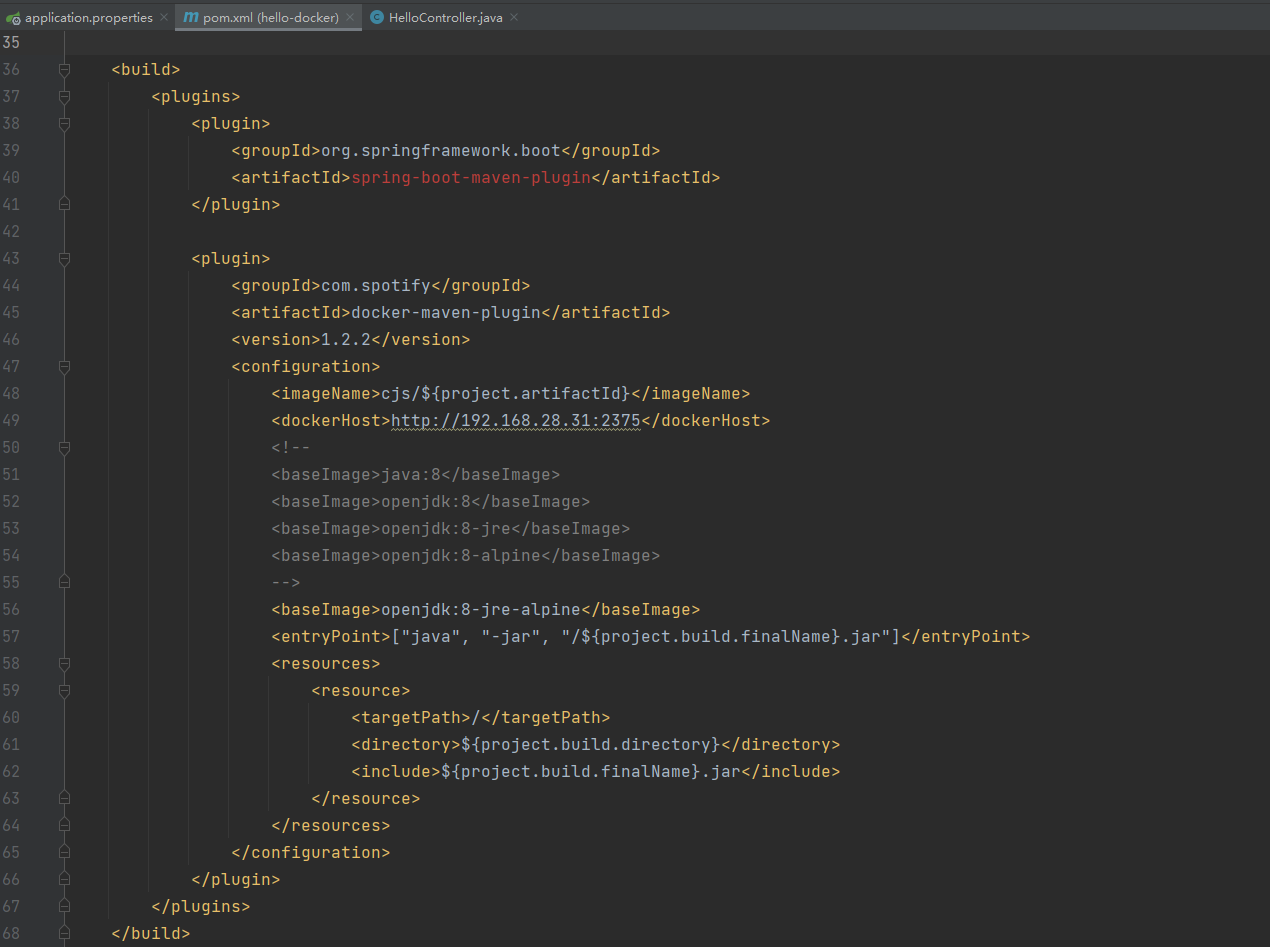Collapse the <configuration> block at line 47

coord(65,367)
